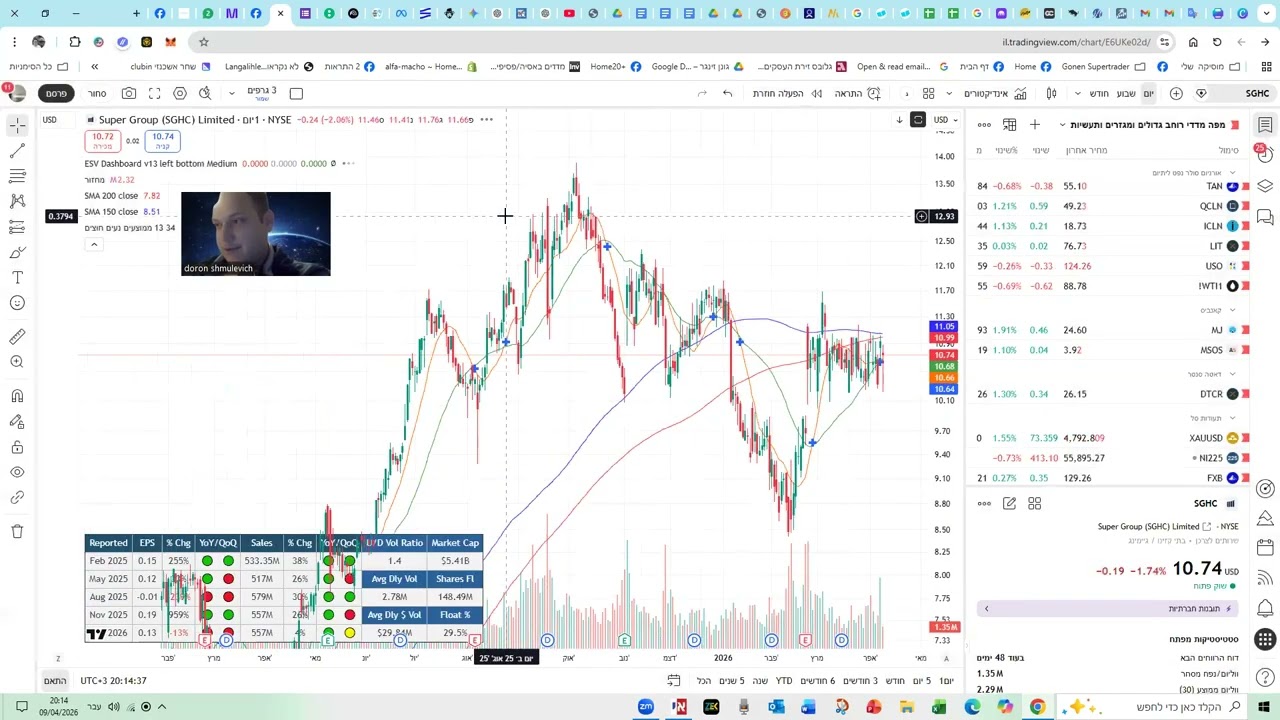Collapse the indicator legend chevron
1280x720 pixels.
pos(94,245)
